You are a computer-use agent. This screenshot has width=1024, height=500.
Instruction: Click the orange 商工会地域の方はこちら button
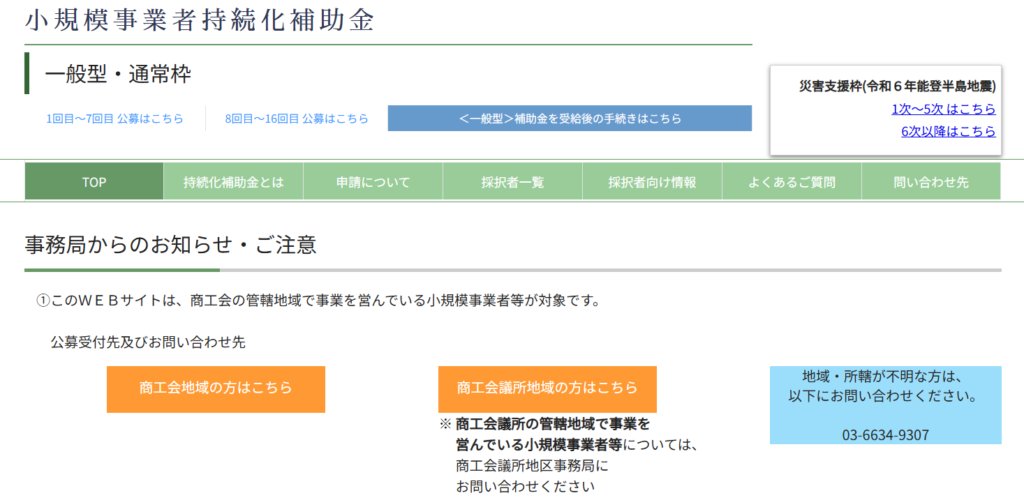(216, 388)
